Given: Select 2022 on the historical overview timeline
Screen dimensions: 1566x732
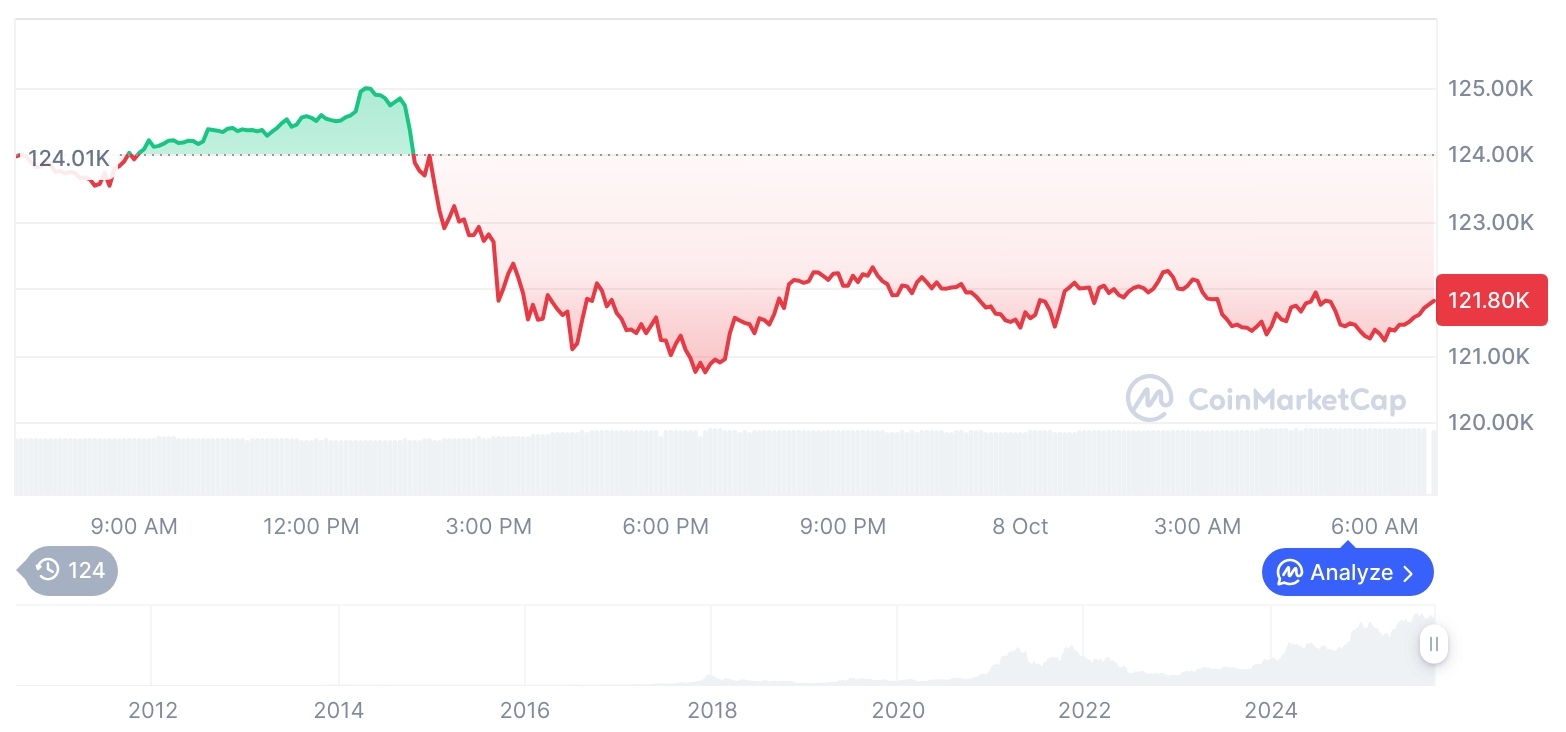Looking at the screenshot, I should pyautogui.click(x=1085, y=710).
